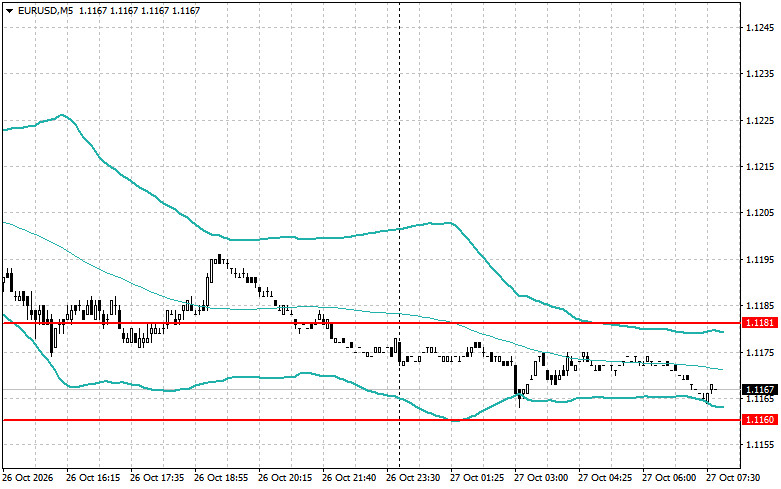This screenshot has width=781, height=489.
Task: Click the 26 Oct 16:15 time label
Action: click(93, 478)
